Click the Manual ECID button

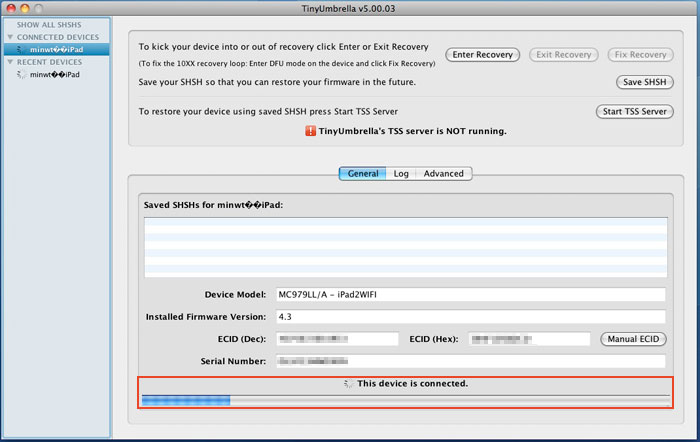(633, 339)
